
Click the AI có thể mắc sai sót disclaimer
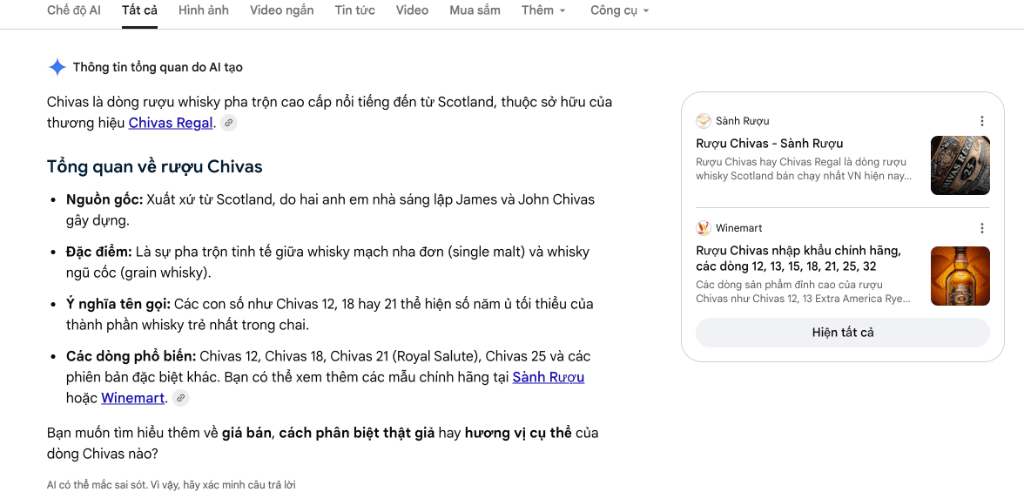(x=171, y=485)
